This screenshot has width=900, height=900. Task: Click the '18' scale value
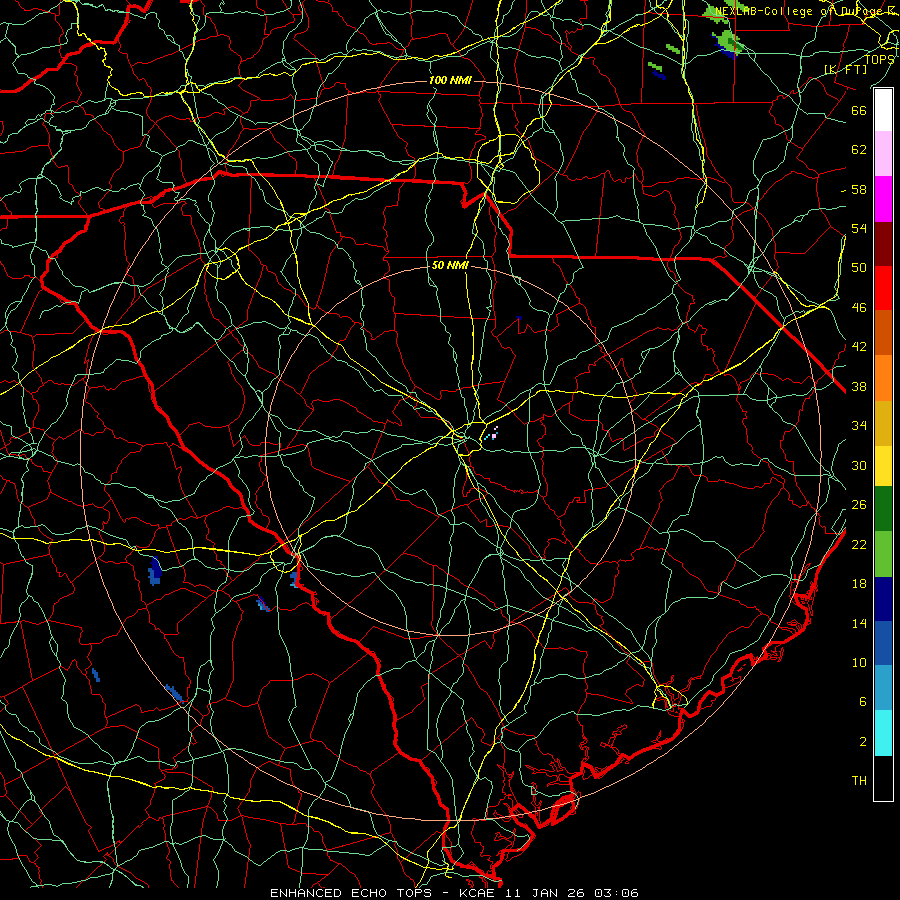pos(859,584)
